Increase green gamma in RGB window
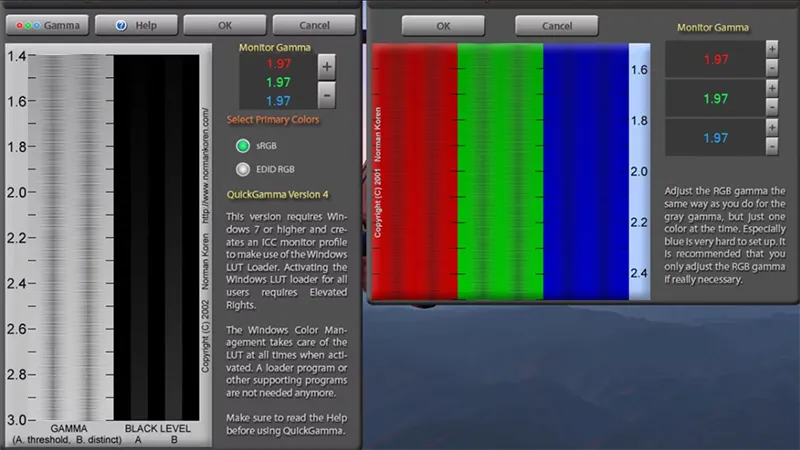800x450 pixels. (772, 88)
